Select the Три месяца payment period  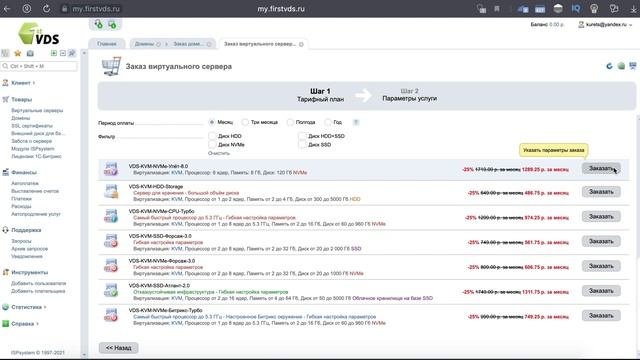click(x=245, y=122)
